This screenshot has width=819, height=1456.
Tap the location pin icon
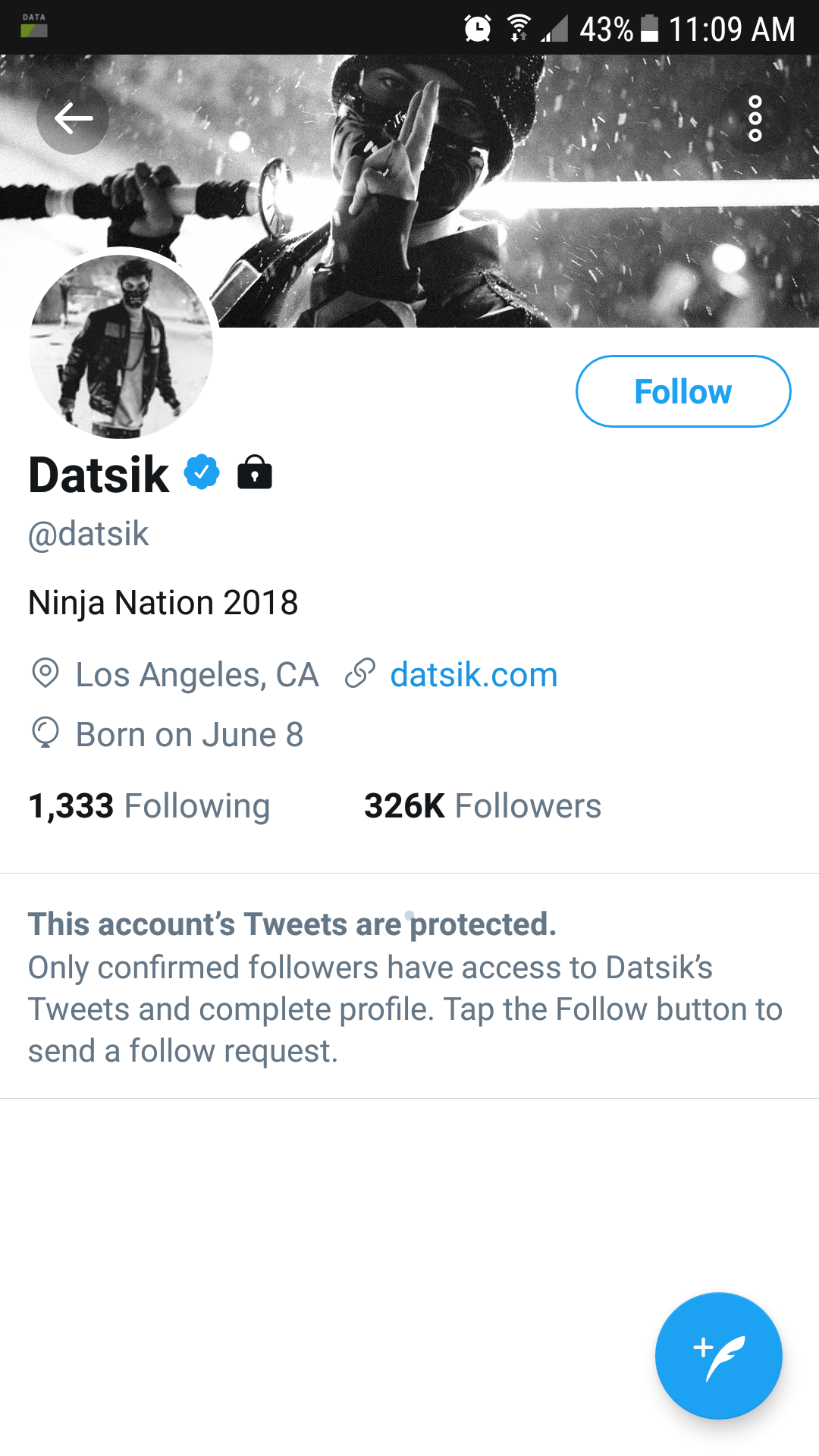tap(45, 673)
